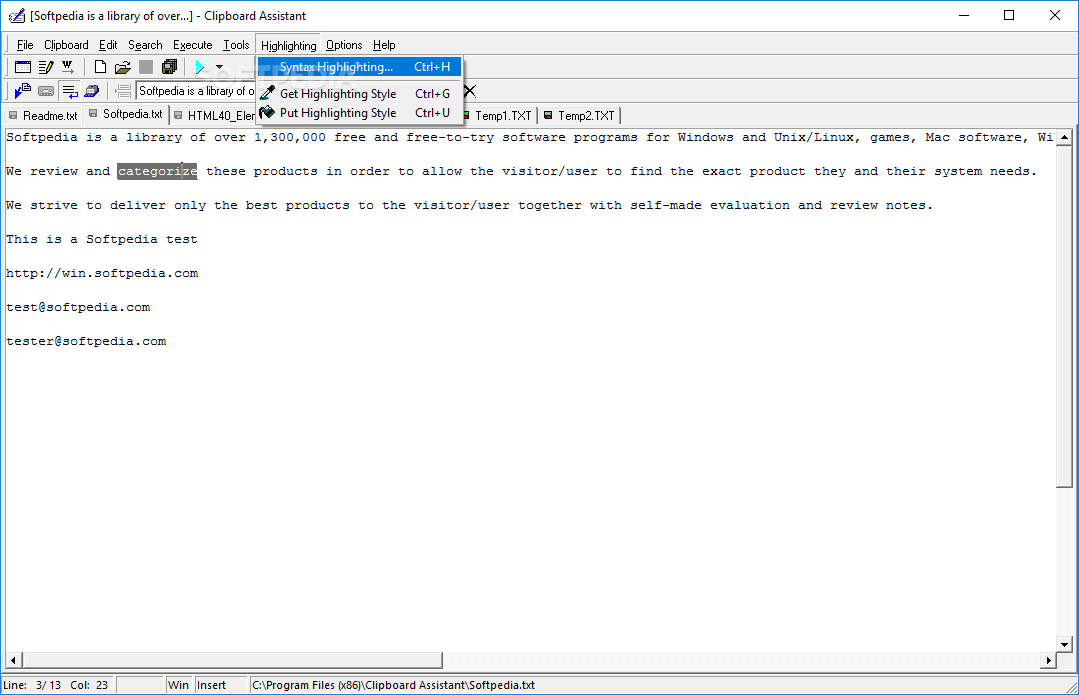
Task: Switch to the Readme.txt tab
Action: (x=43, y=116)
